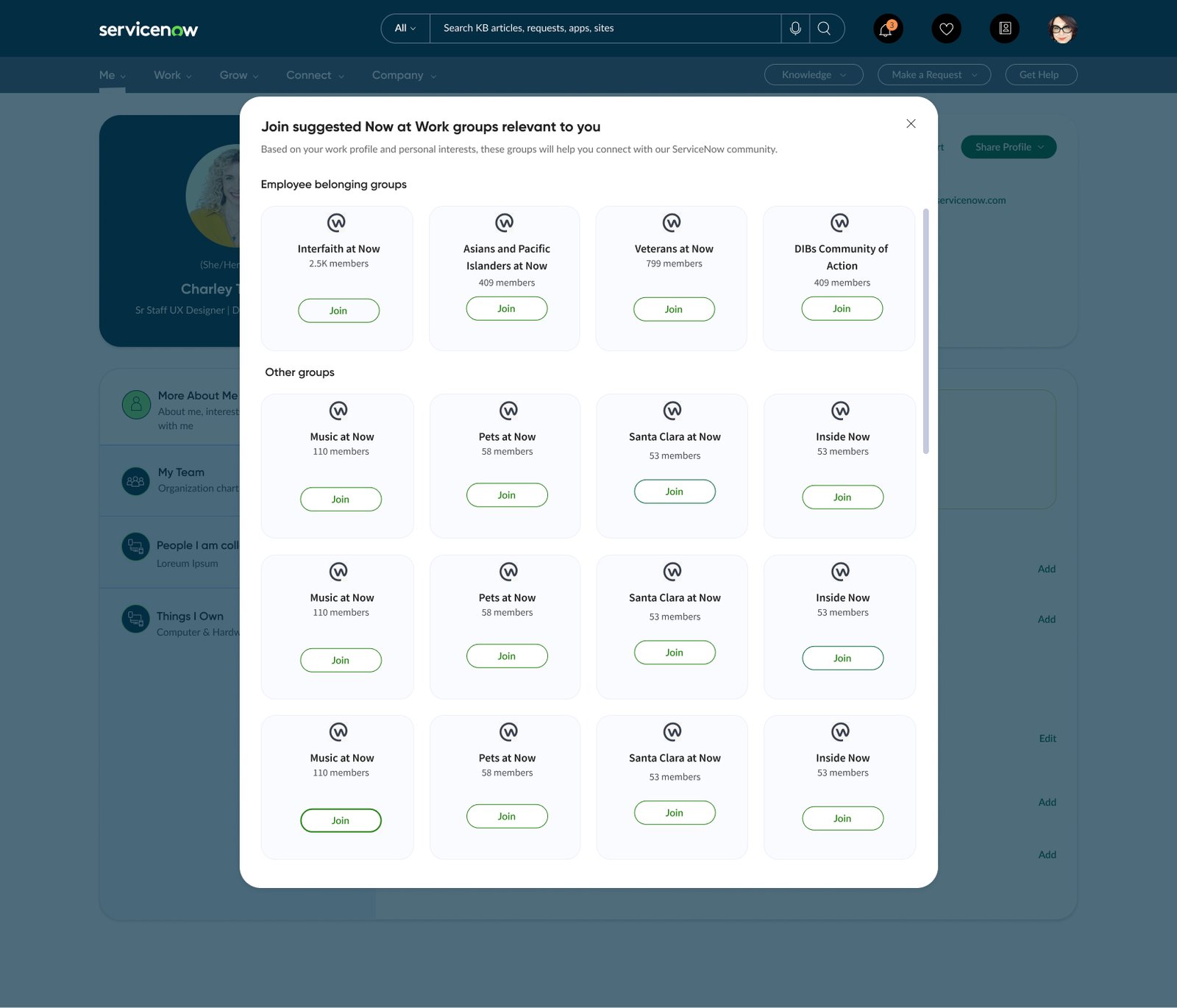Screen dimensions: 1177x1008
Task: Click More About Me person icon
Action: [x=136, y=405]
